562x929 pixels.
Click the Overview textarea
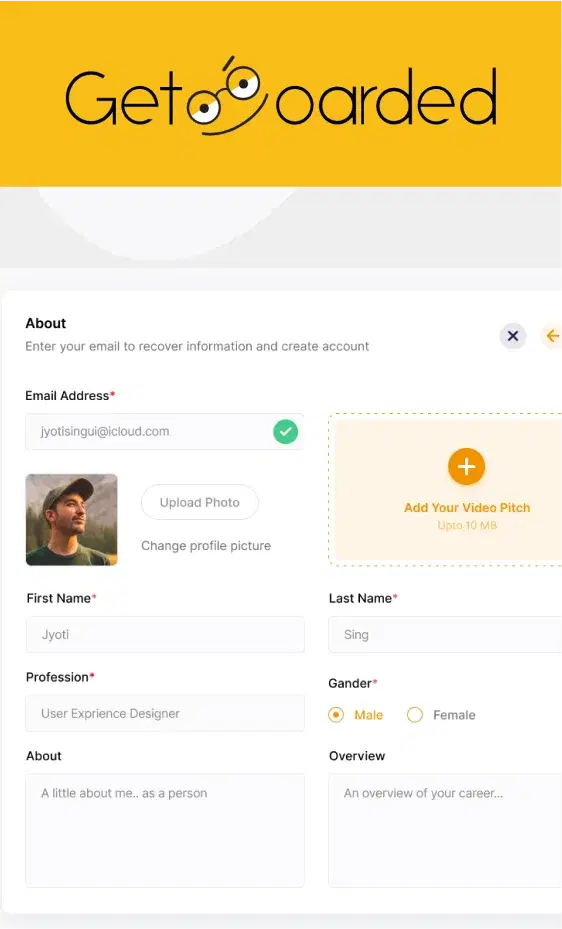(445, 830)
